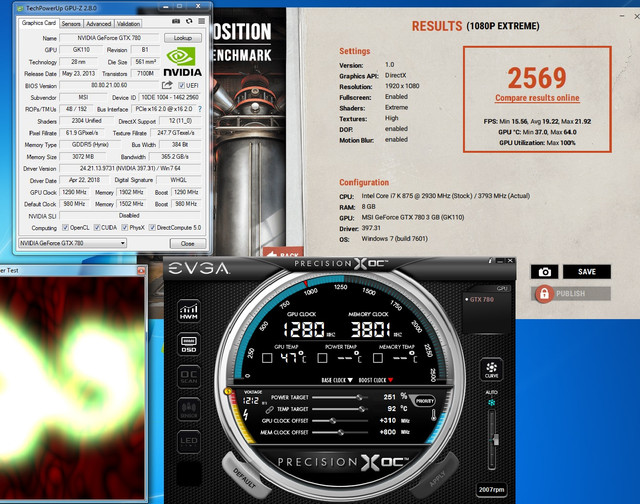Click the Bus Interface question mark icon

click(x=200, y=109)
